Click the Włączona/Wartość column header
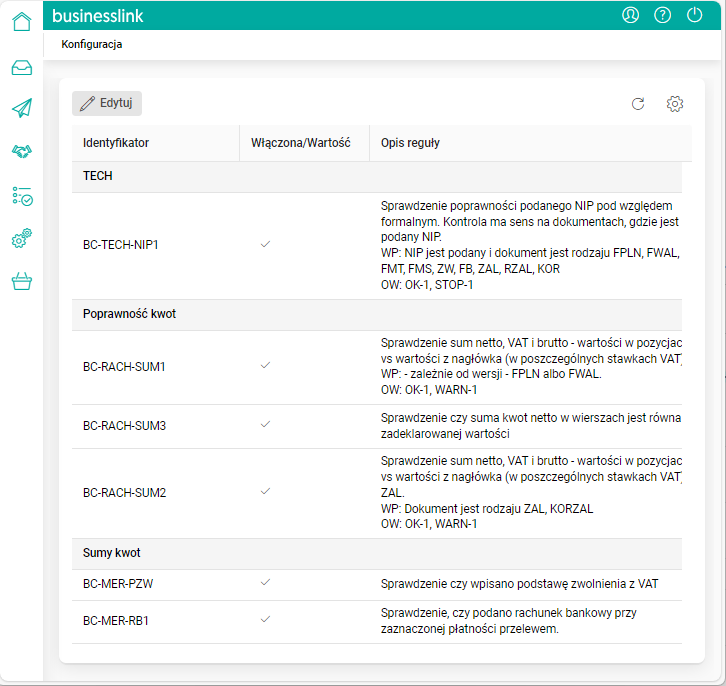The height and width of the screenshot is (686, 726). 301,143
